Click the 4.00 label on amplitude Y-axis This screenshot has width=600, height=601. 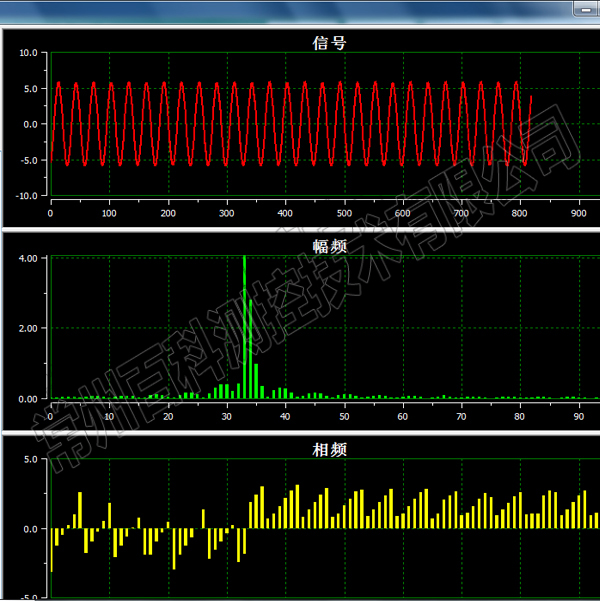tap(28, 258)
